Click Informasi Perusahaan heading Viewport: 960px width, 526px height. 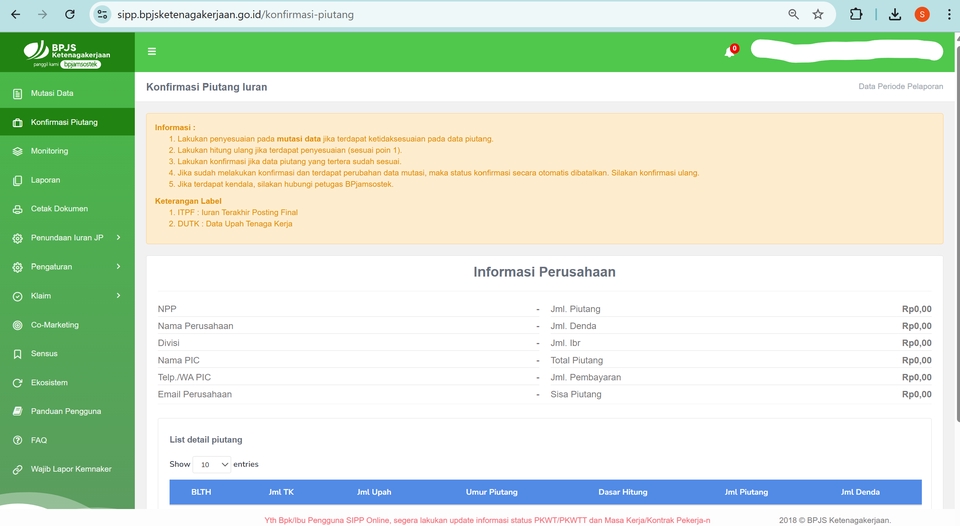(x=544, y=272)
